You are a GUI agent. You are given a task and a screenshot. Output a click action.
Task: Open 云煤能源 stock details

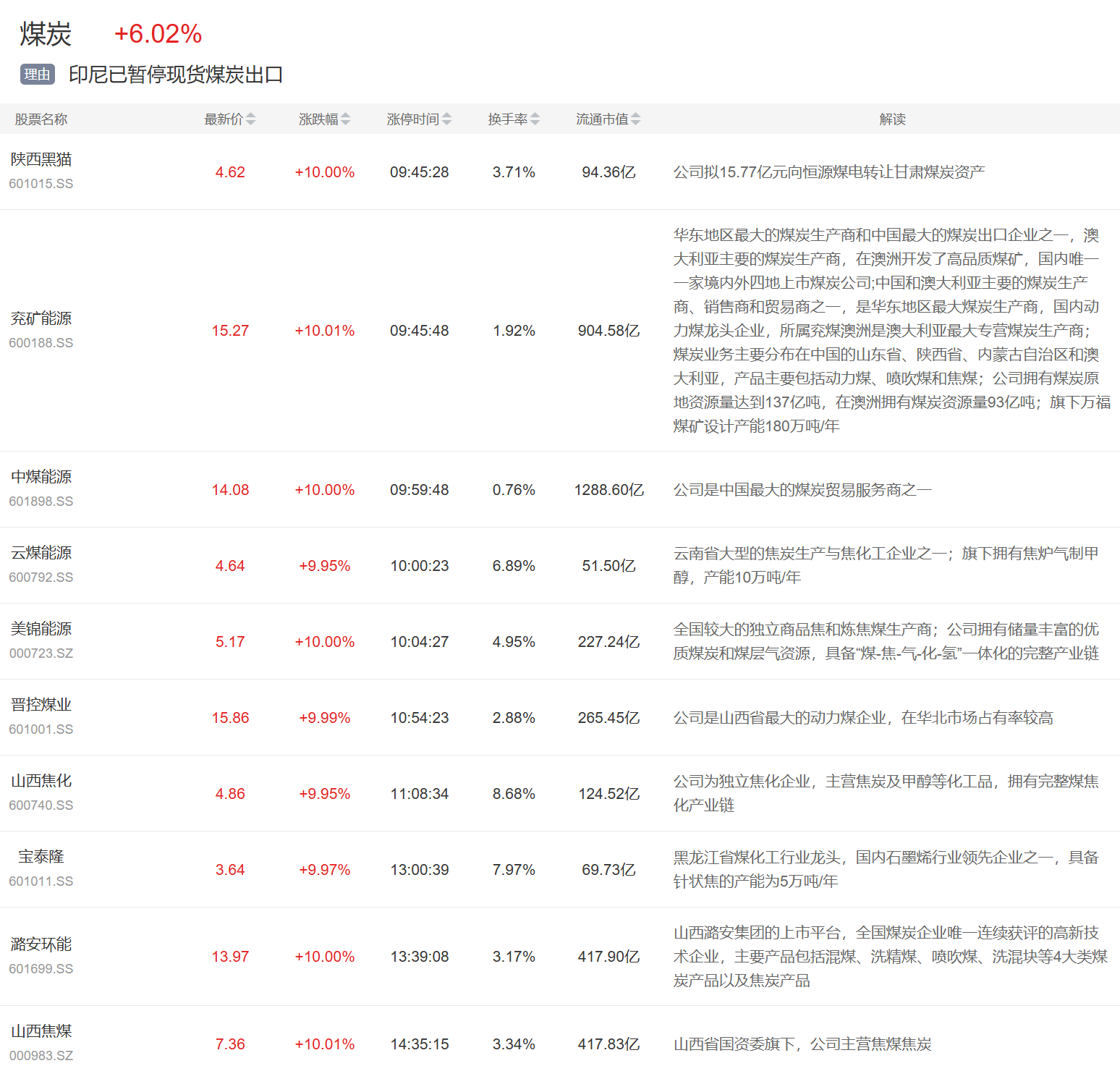(41, 553)
